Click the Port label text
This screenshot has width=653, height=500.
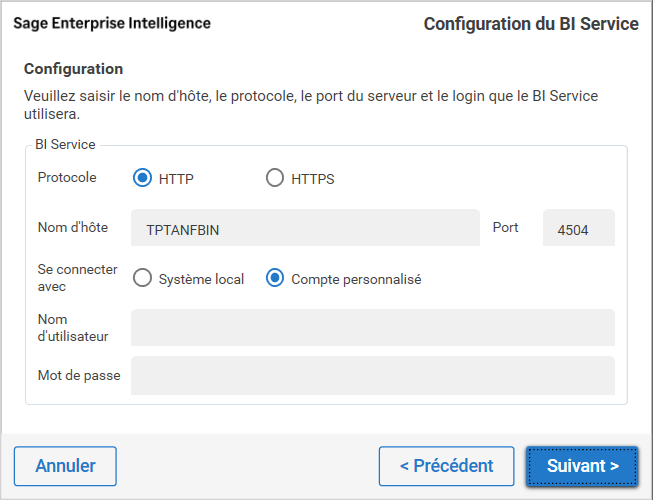click(506, 227)
